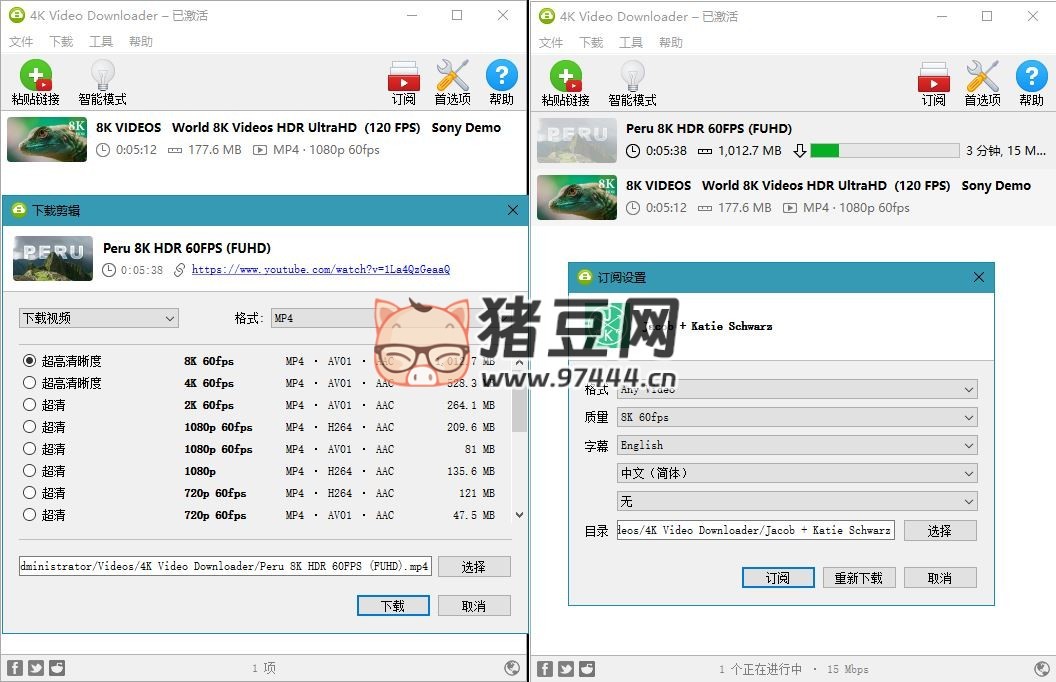
Task: Open Subscriptions toolbar icon in left window
Action: point(403,78)
